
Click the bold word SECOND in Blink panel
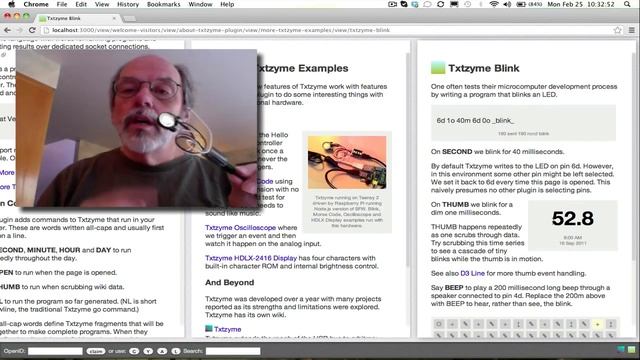(457, 151)
